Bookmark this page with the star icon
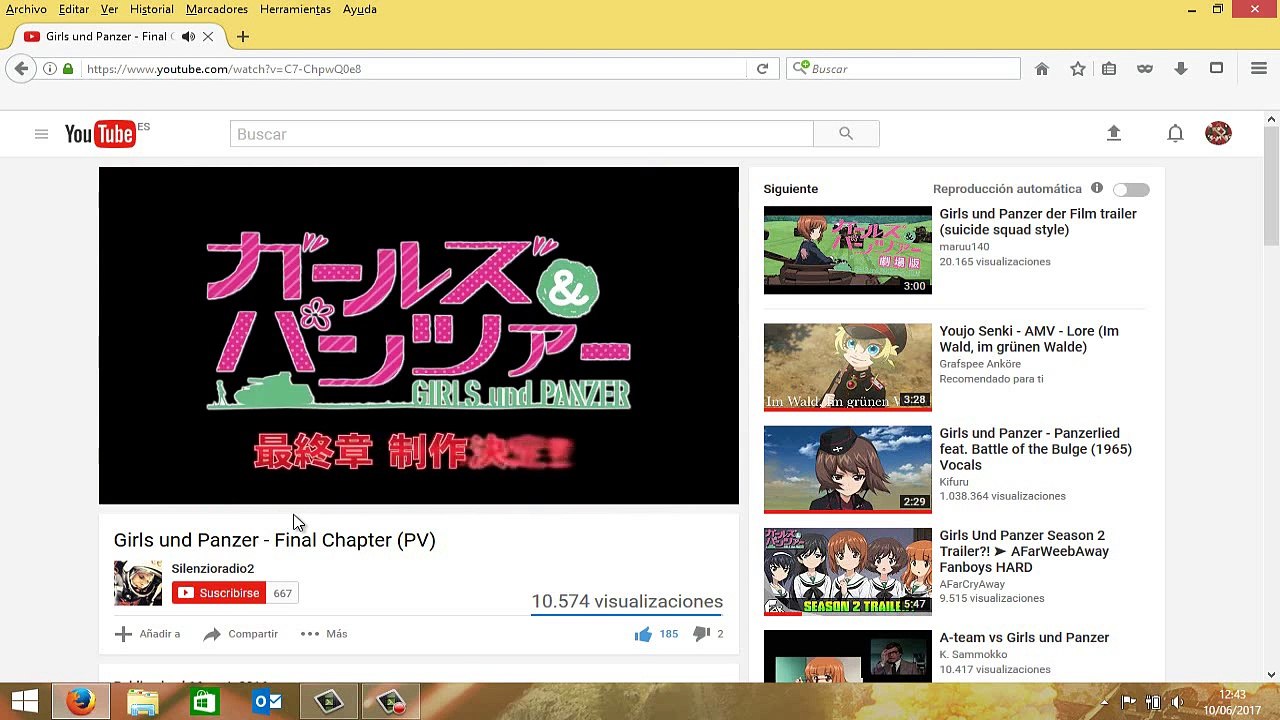The image size is (1280, 720). tap(1078, 69)
